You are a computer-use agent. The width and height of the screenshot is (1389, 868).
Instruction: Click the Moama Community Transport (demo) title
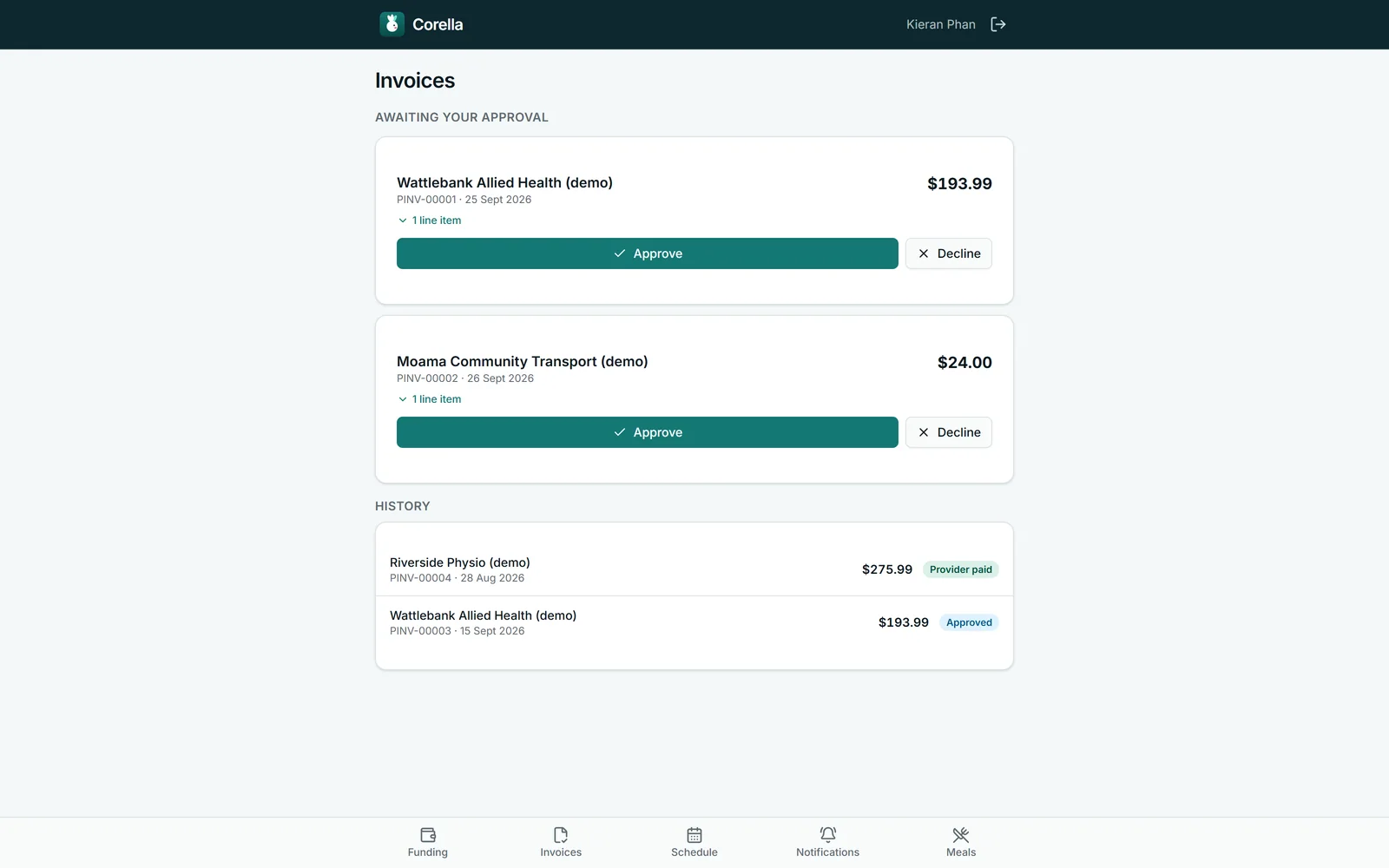[x=523, y=361]
